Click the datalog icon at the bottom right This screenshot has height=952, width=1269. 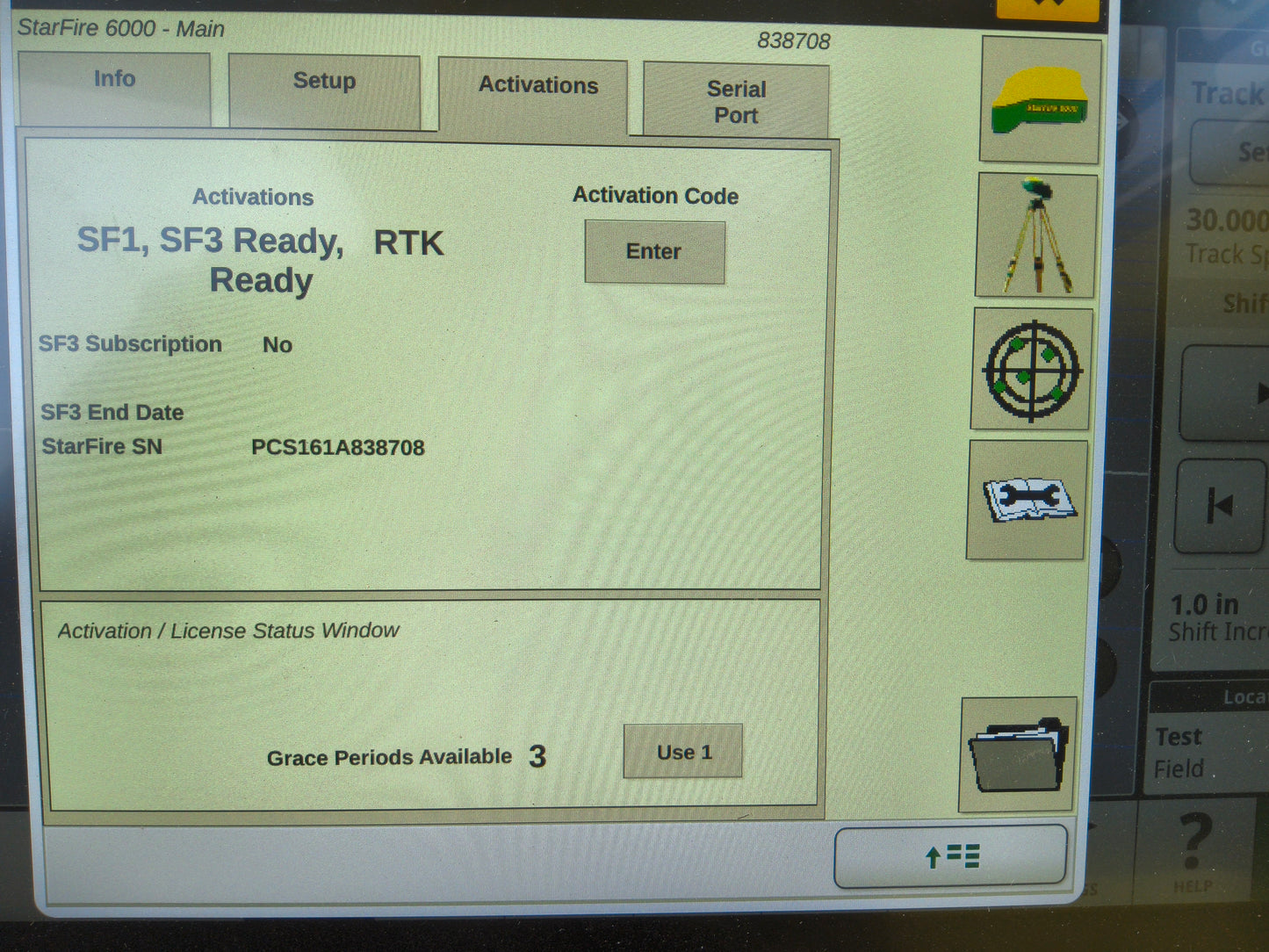click(x=950, y=856)
